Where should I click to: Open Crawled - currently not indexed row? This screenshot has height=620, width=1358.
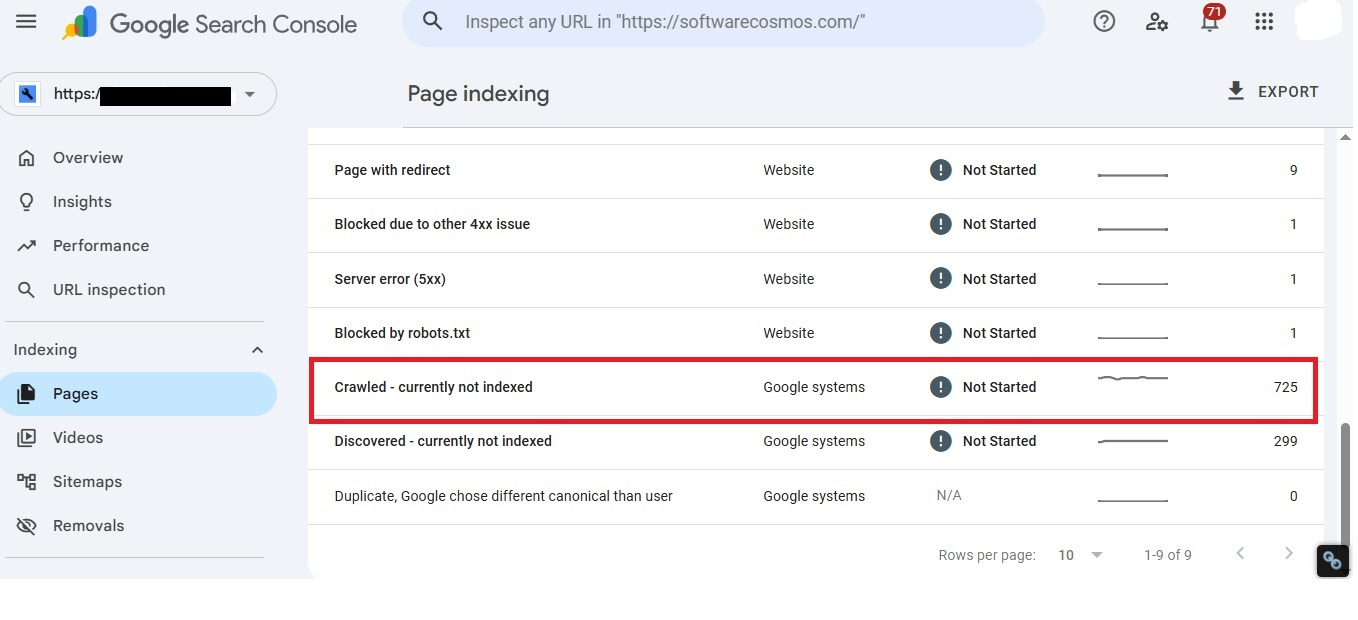point(815,387)
